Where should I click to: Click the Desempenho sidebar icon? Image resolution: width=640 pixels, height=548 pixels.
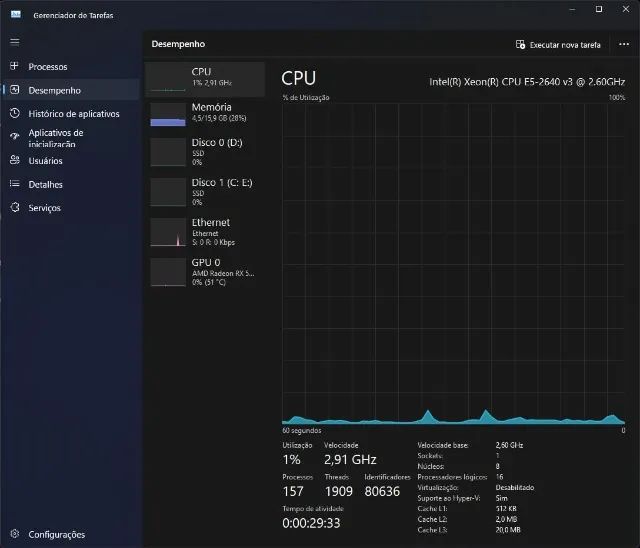point(15,90)
